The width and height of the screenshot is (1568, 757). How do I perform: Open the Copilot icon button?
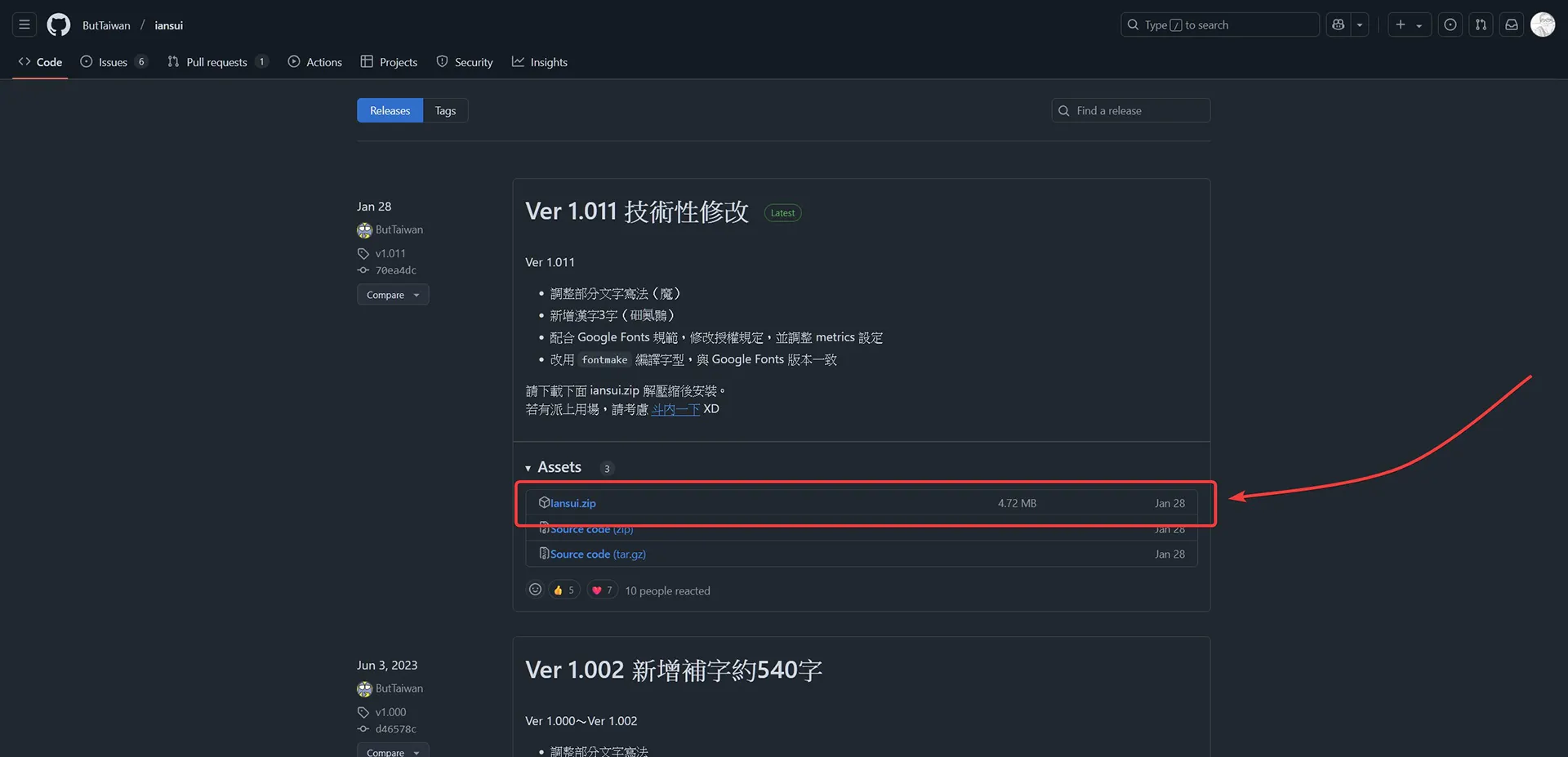(x=1338, y=24)
